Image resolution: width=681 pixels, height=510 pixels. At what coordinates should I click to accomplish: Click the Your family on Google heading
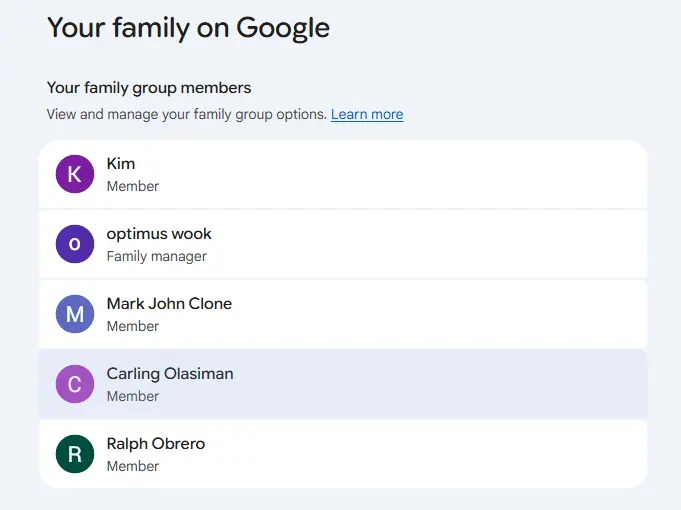point(188,28)
